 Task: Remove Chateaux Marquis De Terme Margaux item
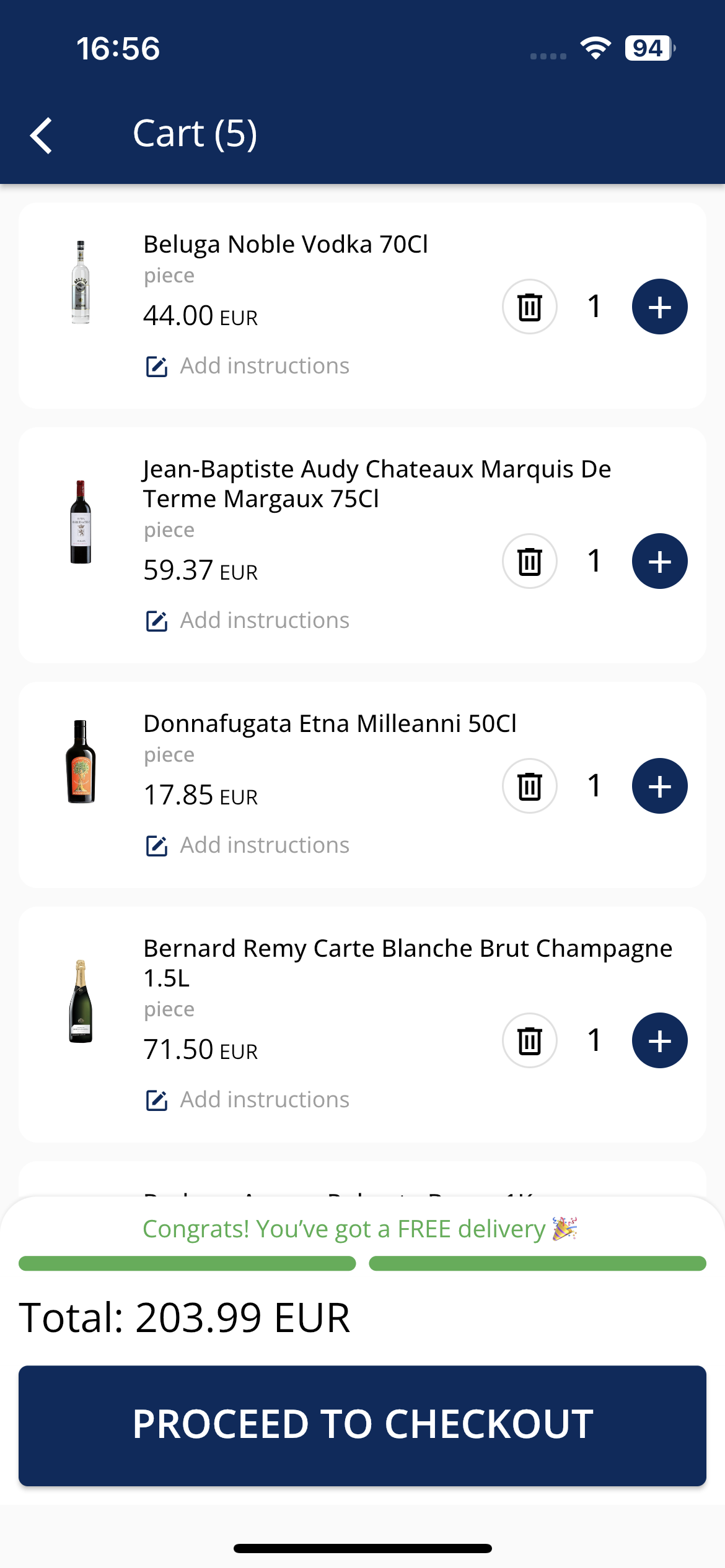point(530,561)
